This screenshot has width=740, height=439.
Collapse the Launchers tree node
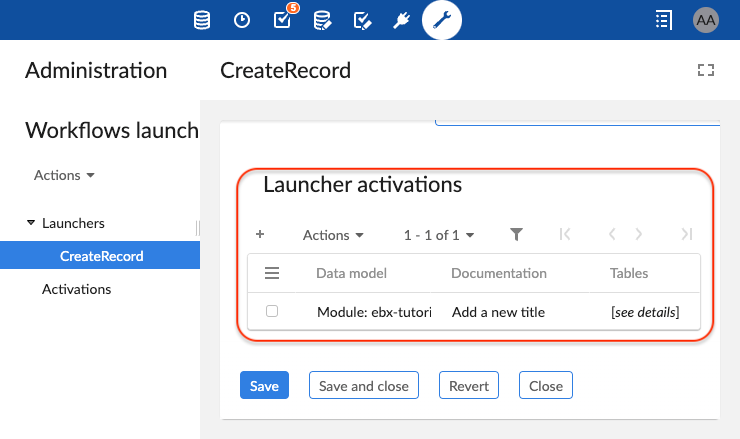coord(31,223)
